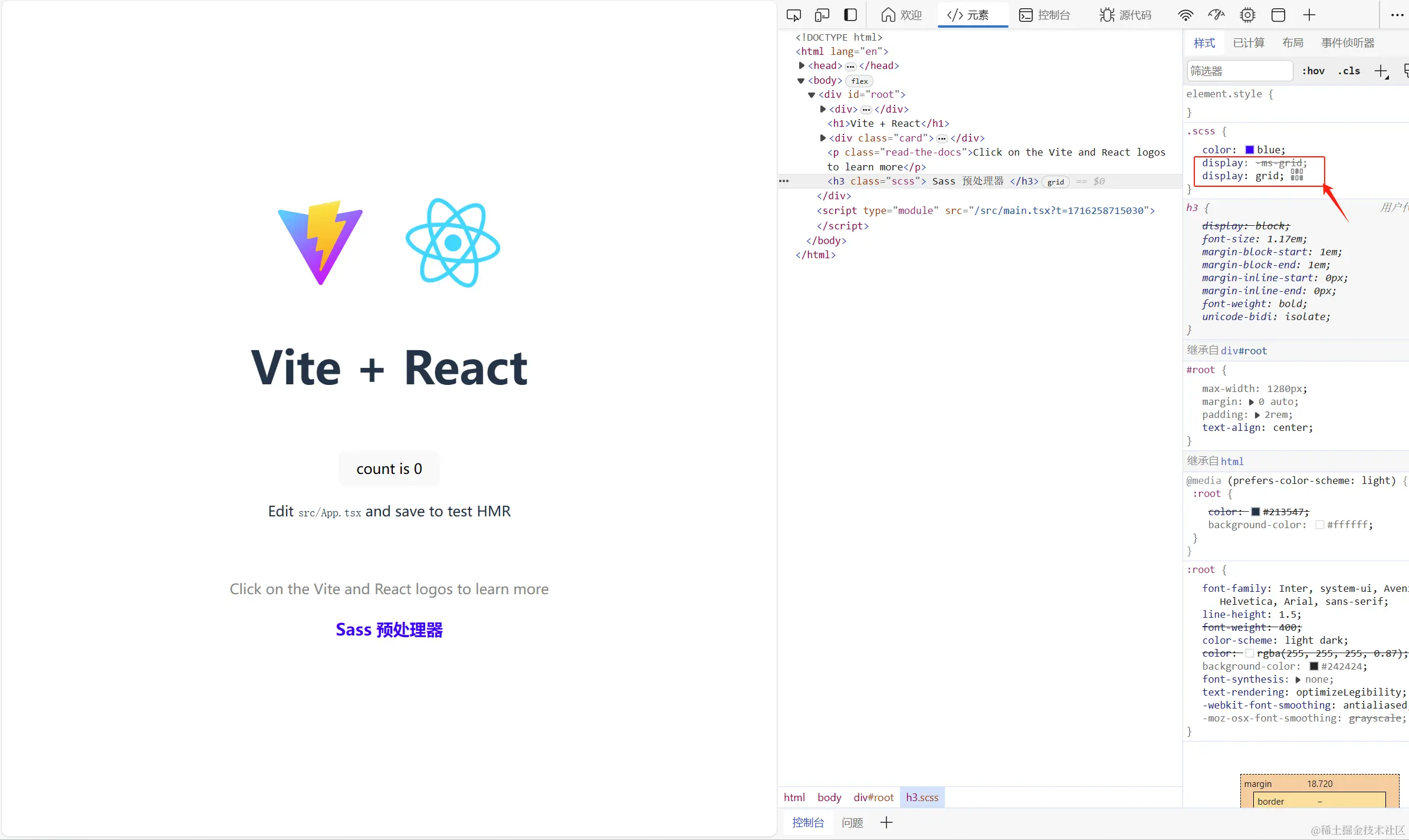
Task: Expand the head element node
Action: tap(802, 65)
